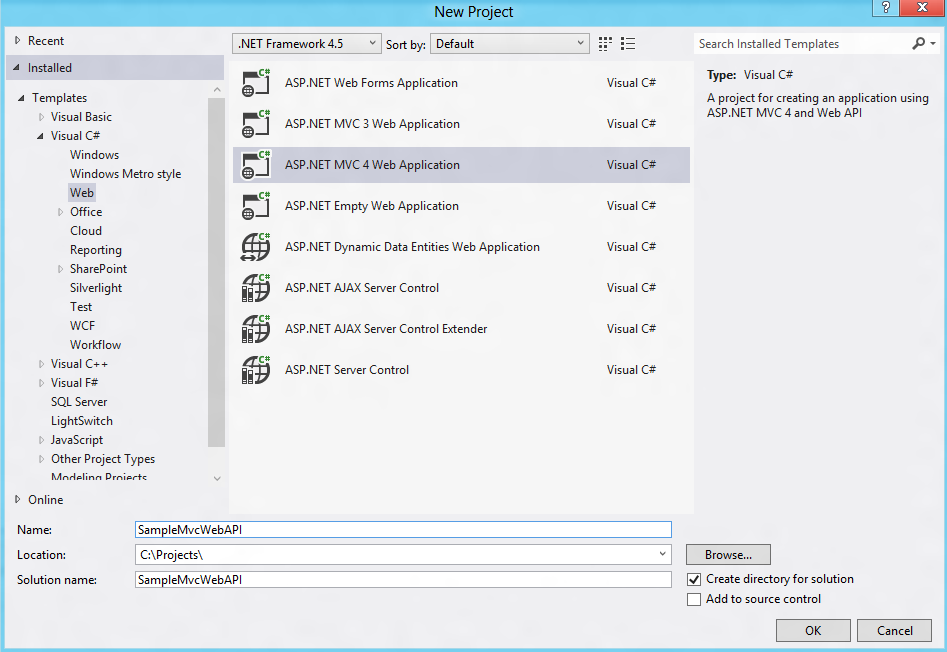Toggle Create directory for solution checkbox
Image resolution: width=947 pixels, height=652 pixels.
tap(694, 580)
